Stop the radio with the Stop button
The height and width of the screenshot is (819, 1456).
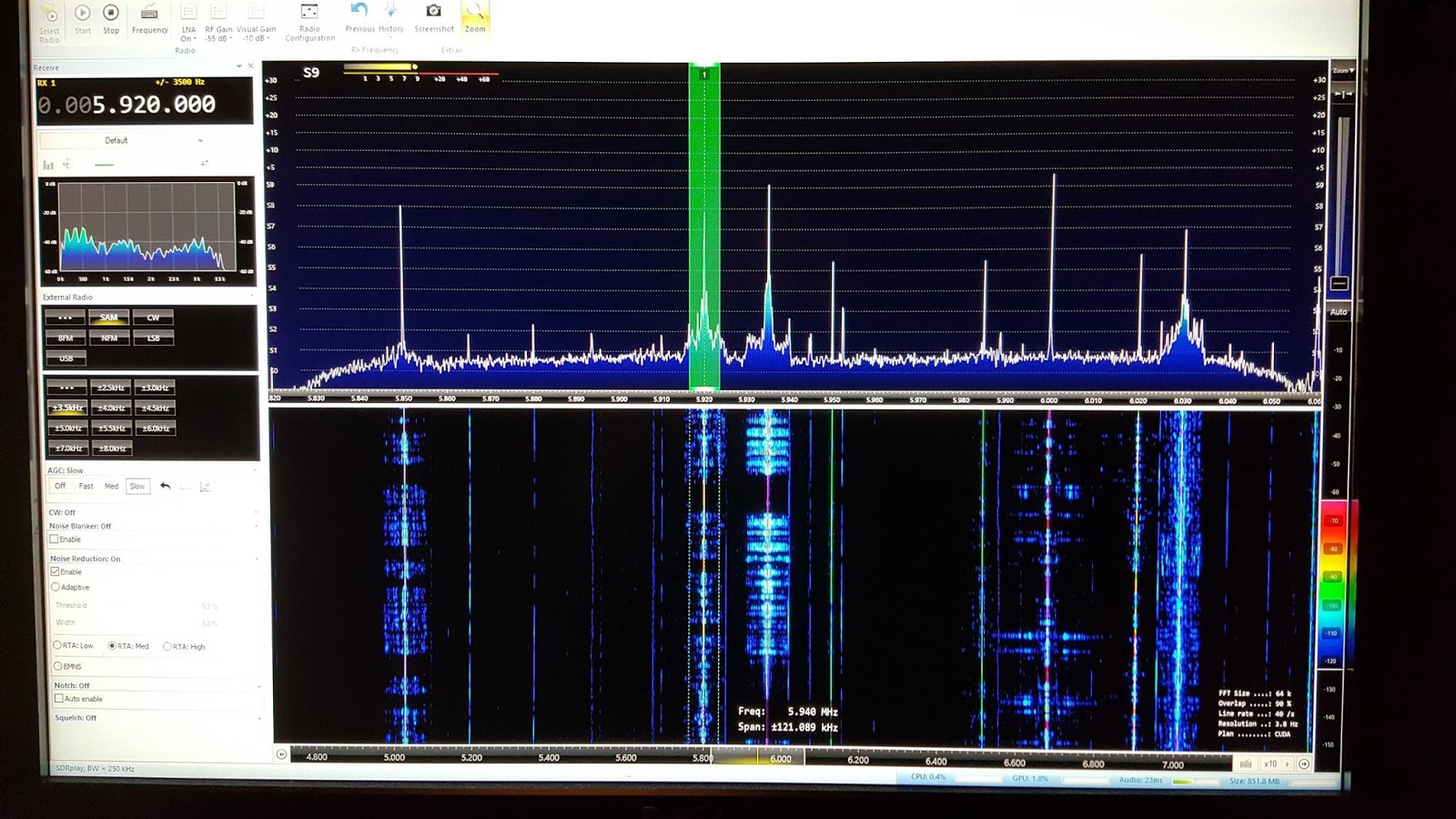(111, 20)
